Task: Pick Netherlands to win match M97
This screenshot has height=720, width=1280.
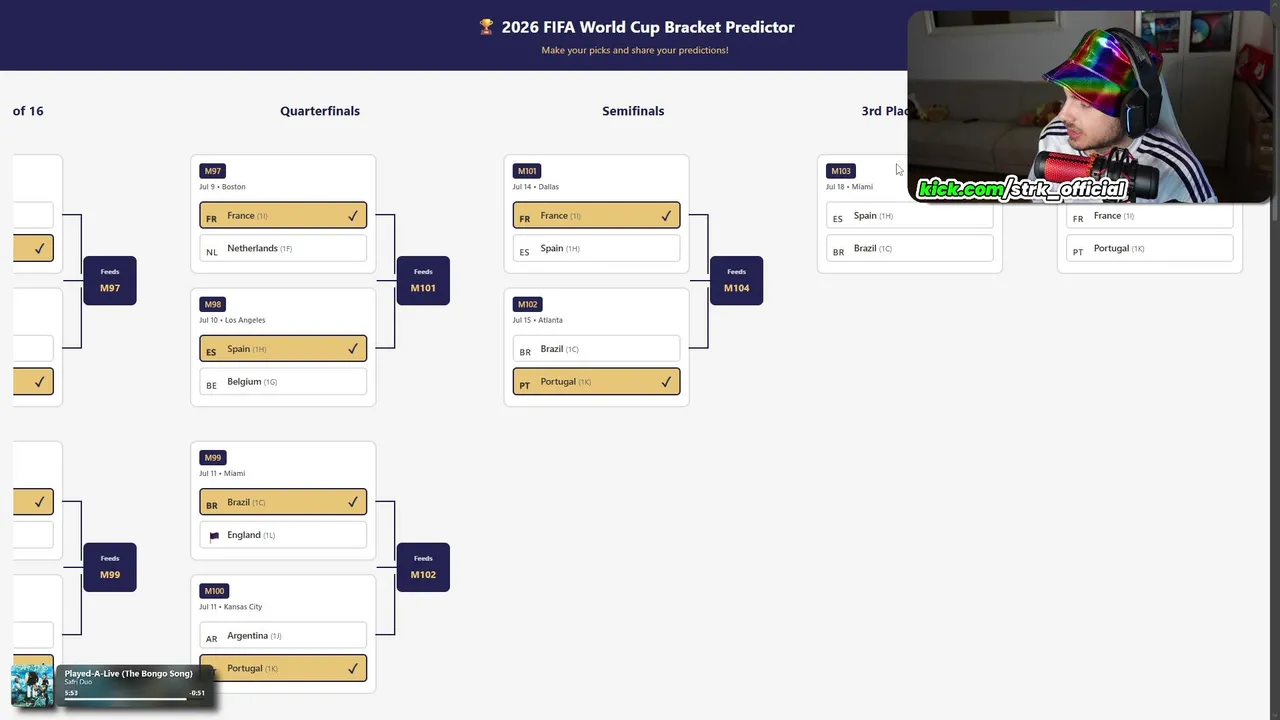Action: tap(283, 249)
